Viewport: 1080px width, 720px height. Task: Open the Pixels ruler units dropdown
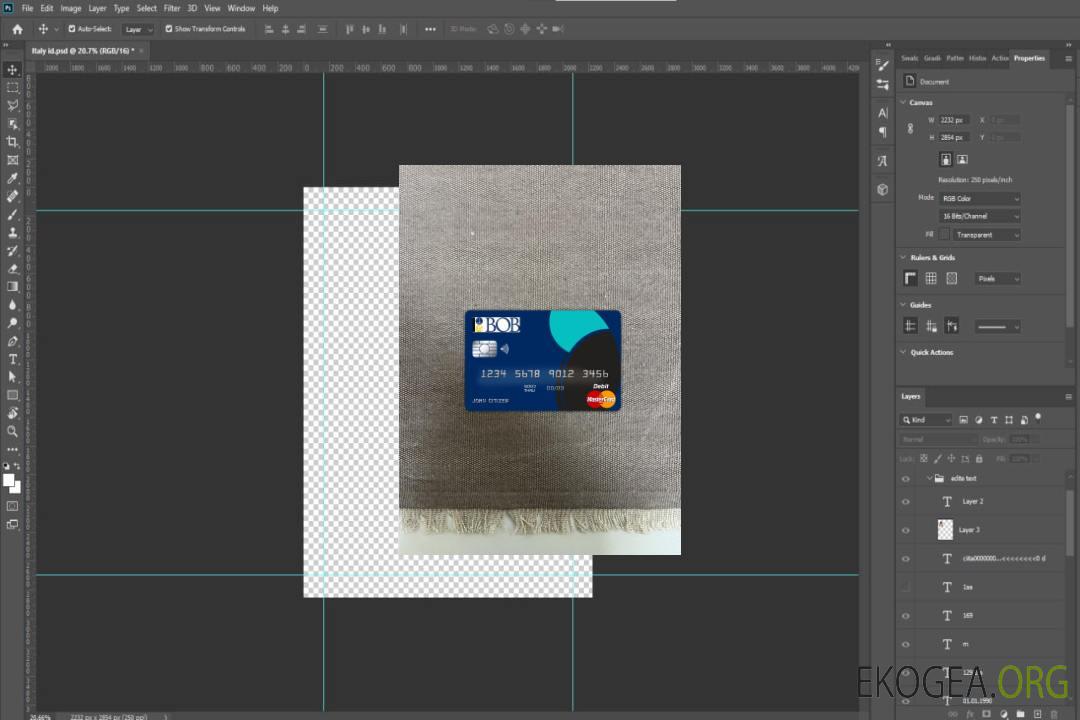point(998,278)
